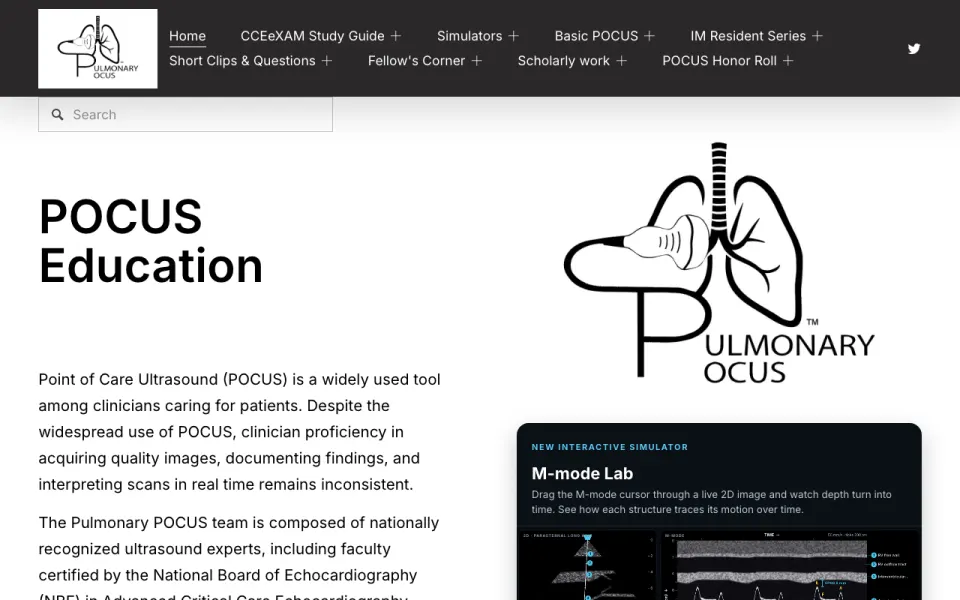Click the paragraph starting 'The Pulmonary POCUS team'
The image size is (960, 600).
coord(239,560)
